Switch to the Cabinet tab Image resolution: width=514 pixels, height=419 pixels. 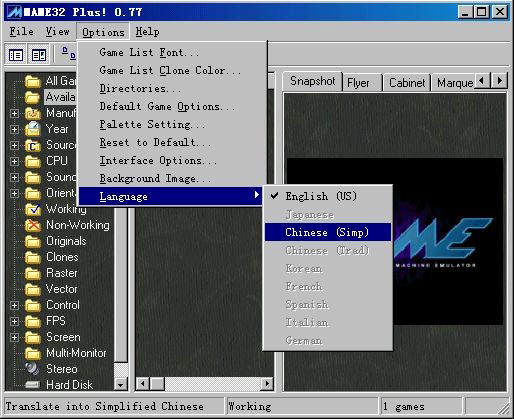tap(407, 83)
